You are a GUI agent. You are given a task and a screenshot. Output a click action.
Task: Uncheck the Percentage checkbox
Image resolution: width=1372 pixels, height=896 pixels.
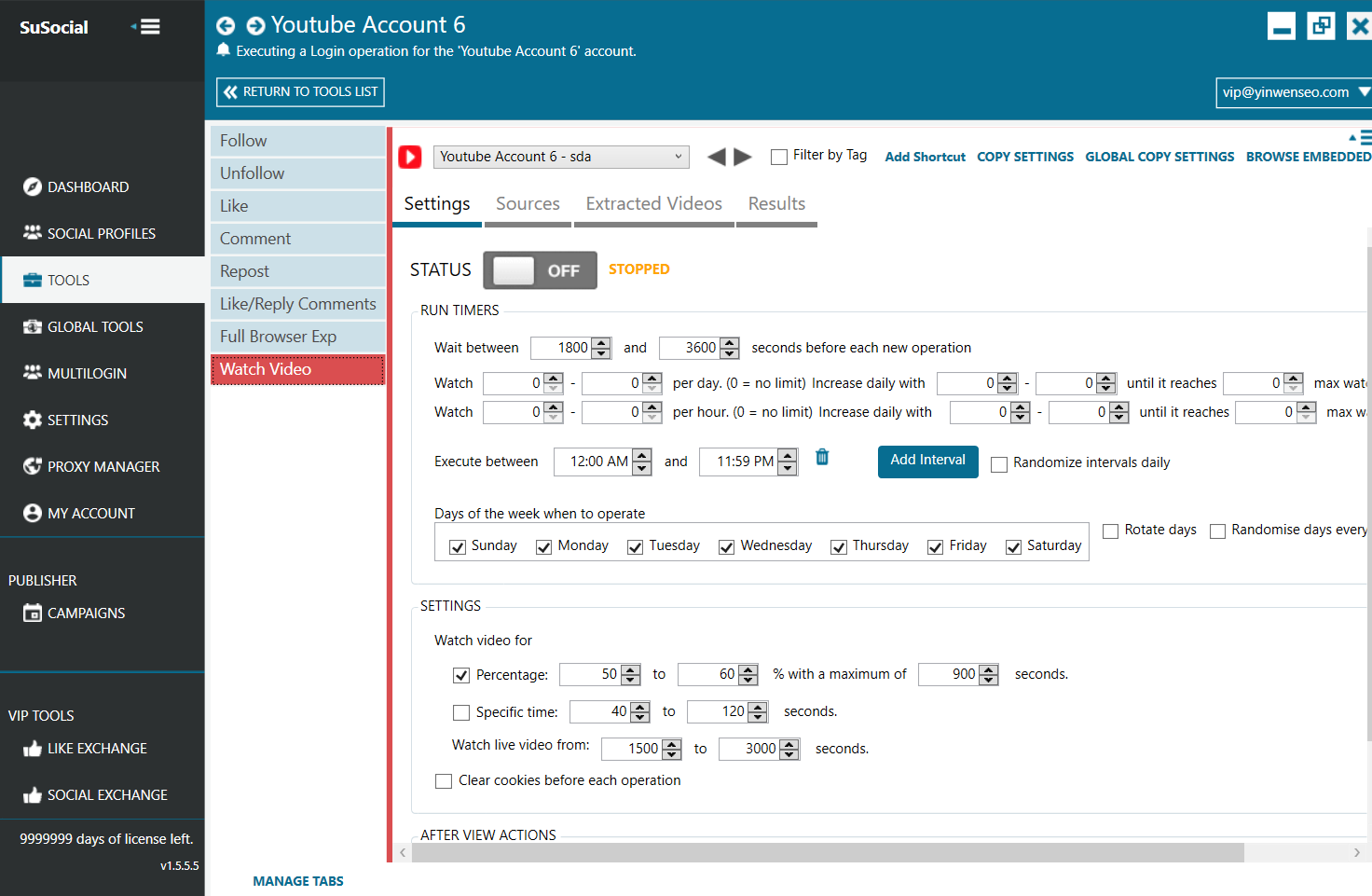(461, 675)
